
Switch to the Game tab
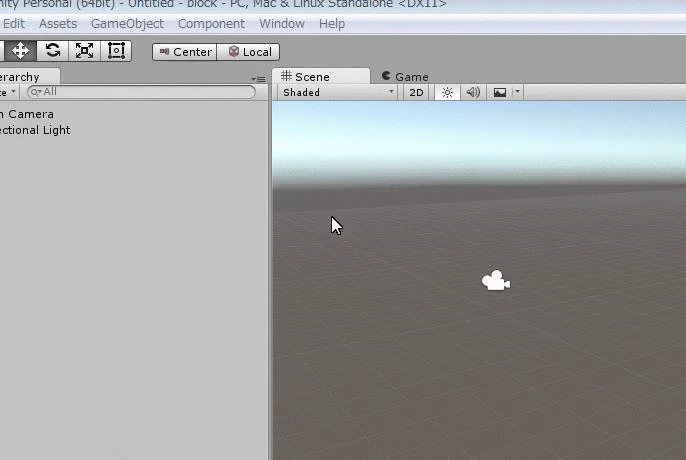[x=405, y=77]
